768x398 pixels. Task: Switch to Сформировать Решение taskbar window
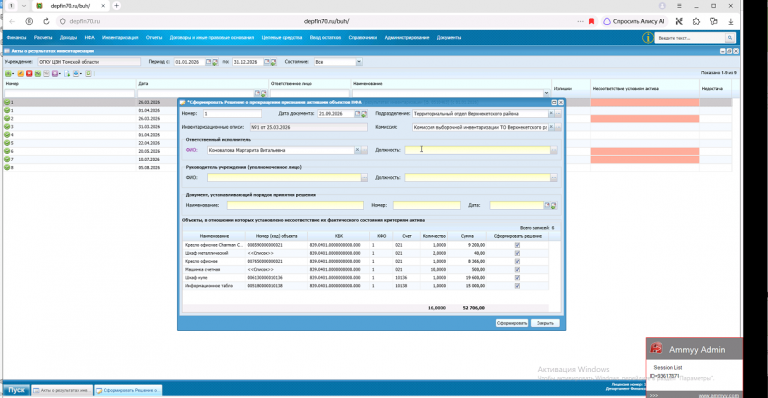pos(127,391)
